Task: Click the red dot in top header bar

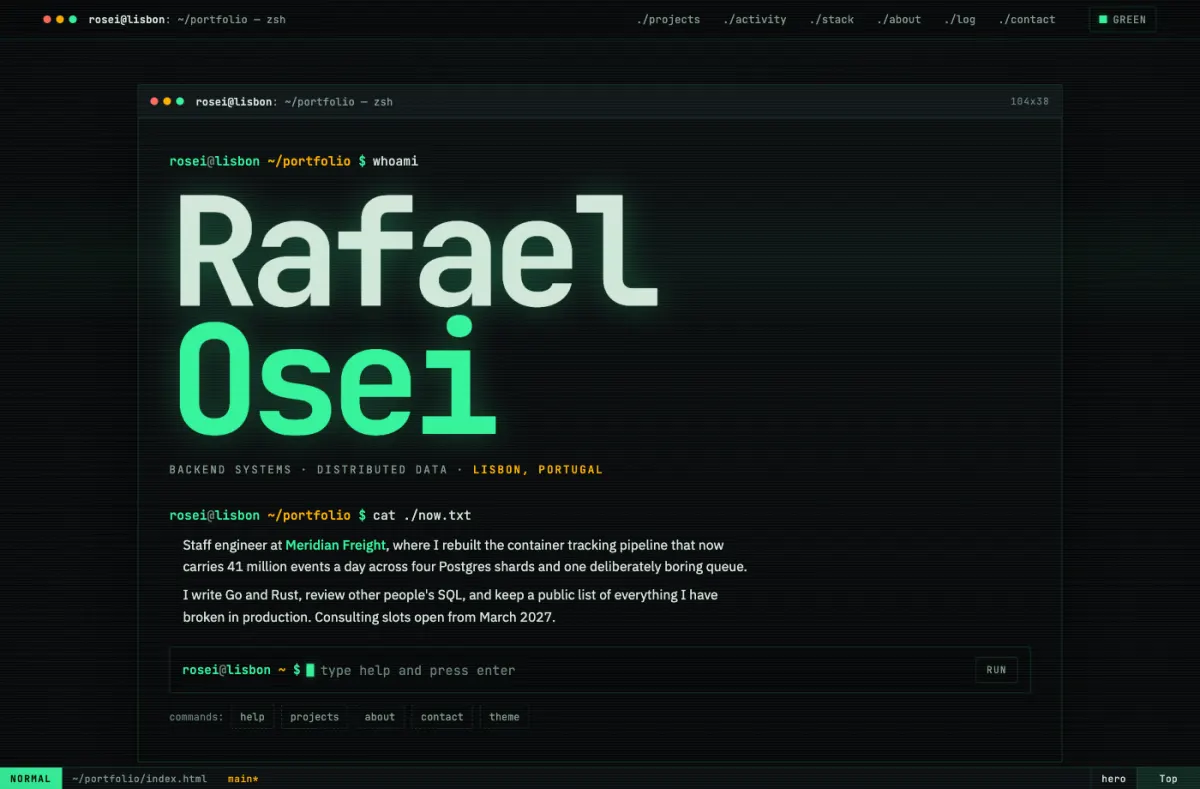Action: point(47,19)
